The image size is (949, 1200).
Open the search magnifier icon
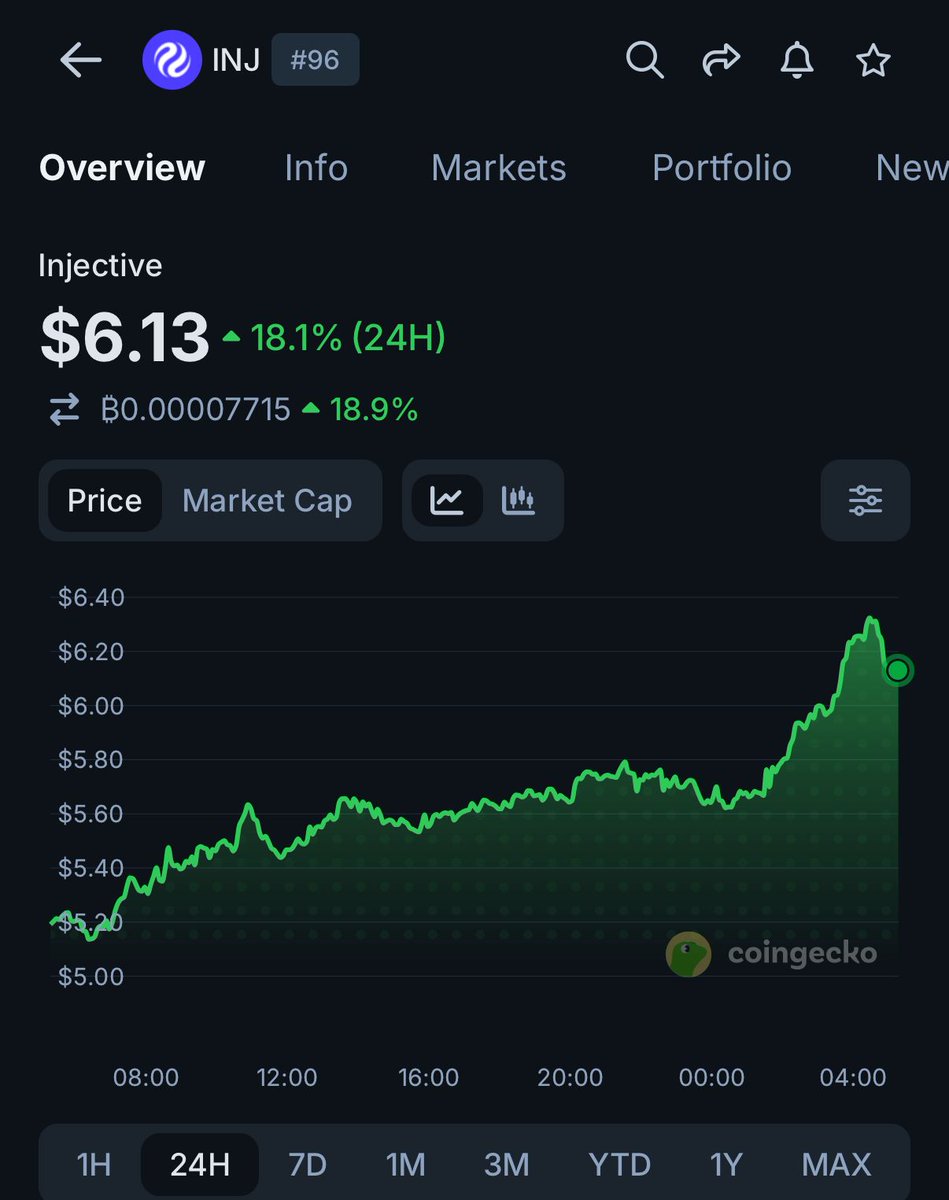(x=645, y=60)
